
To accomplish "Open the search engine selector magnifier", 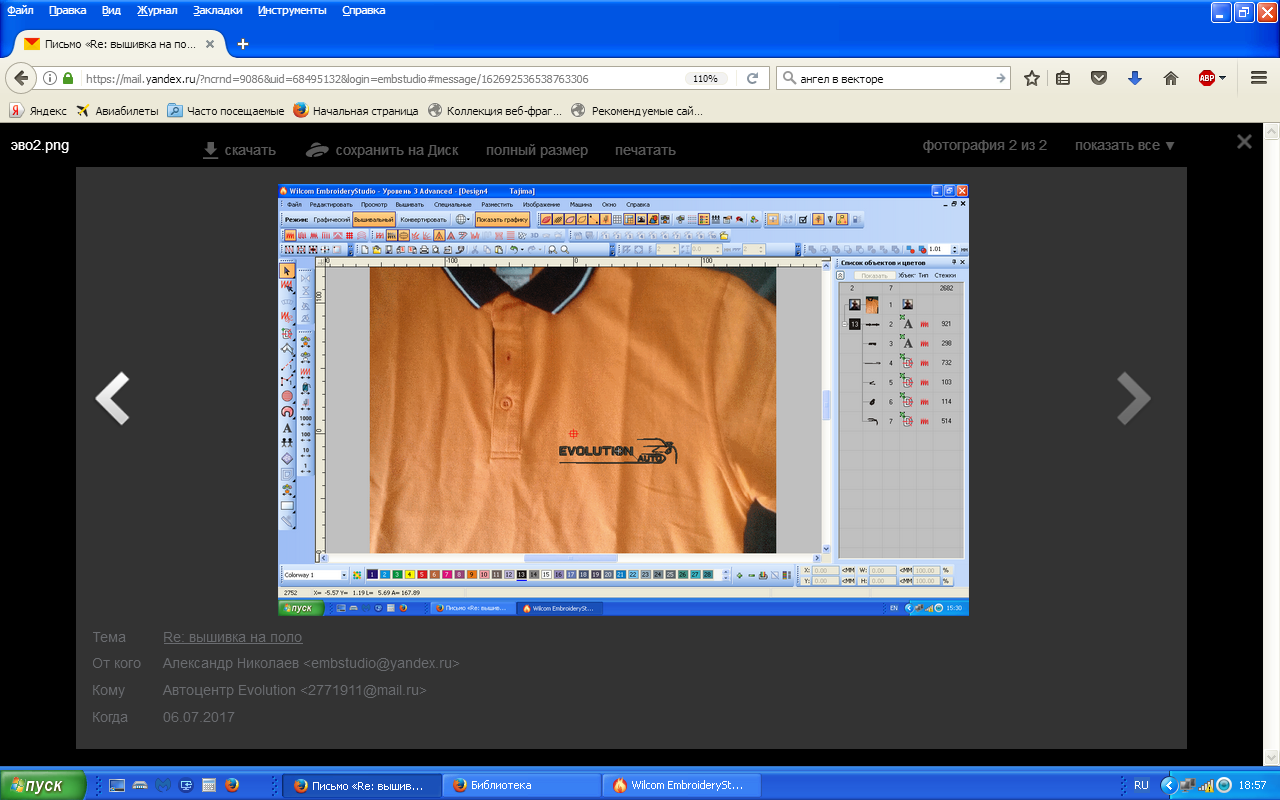I will pyautogui.click(x=788, y=79).
